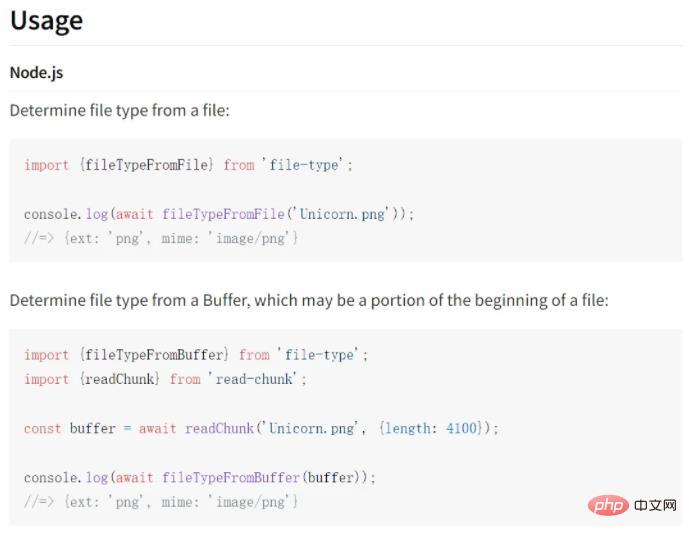
Task: Click the first import keyword in top code block
Action: click(46, 165)
